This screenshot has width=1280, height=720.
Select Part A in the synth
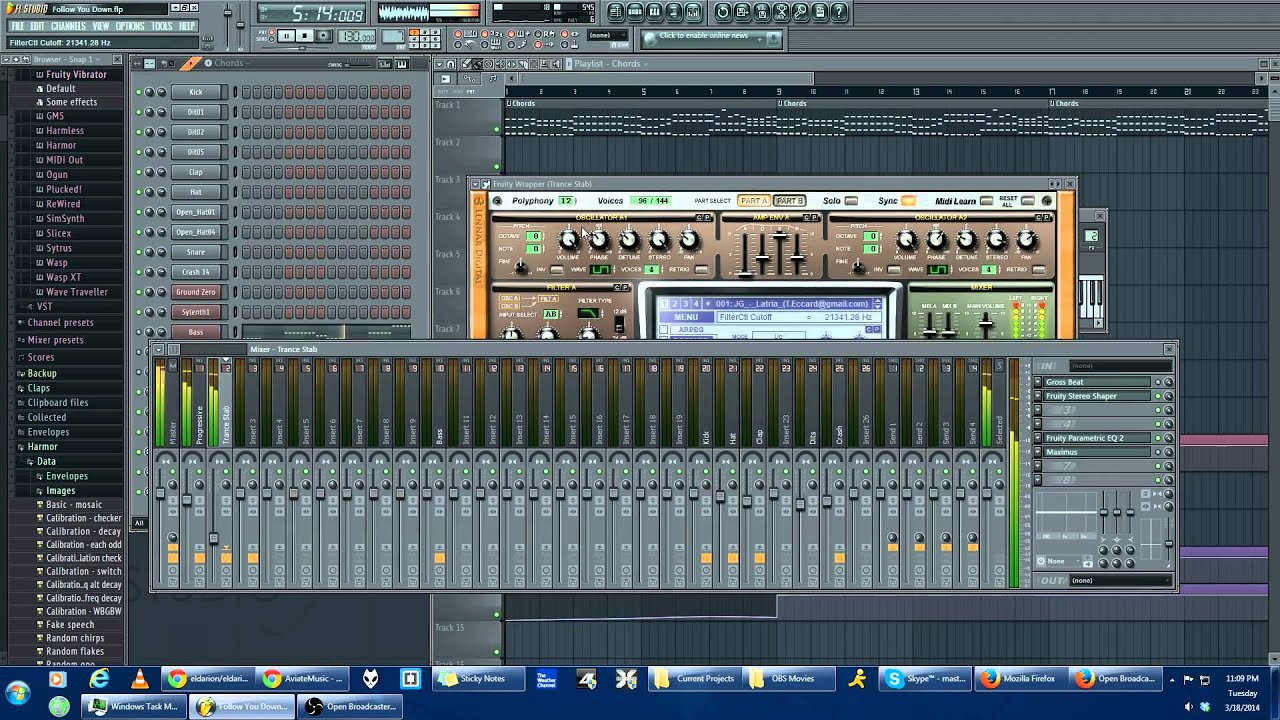point(753,201)
